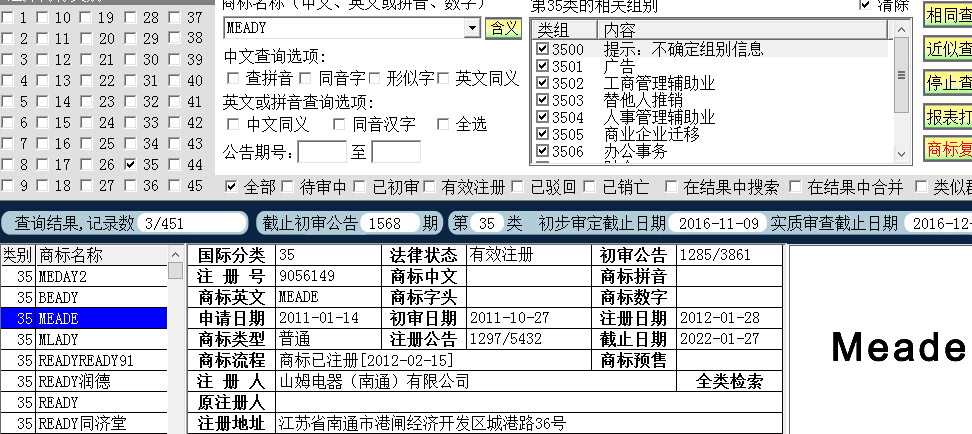Uncheck group 3506 办公事务
The image size is (972, 434).
542,151
